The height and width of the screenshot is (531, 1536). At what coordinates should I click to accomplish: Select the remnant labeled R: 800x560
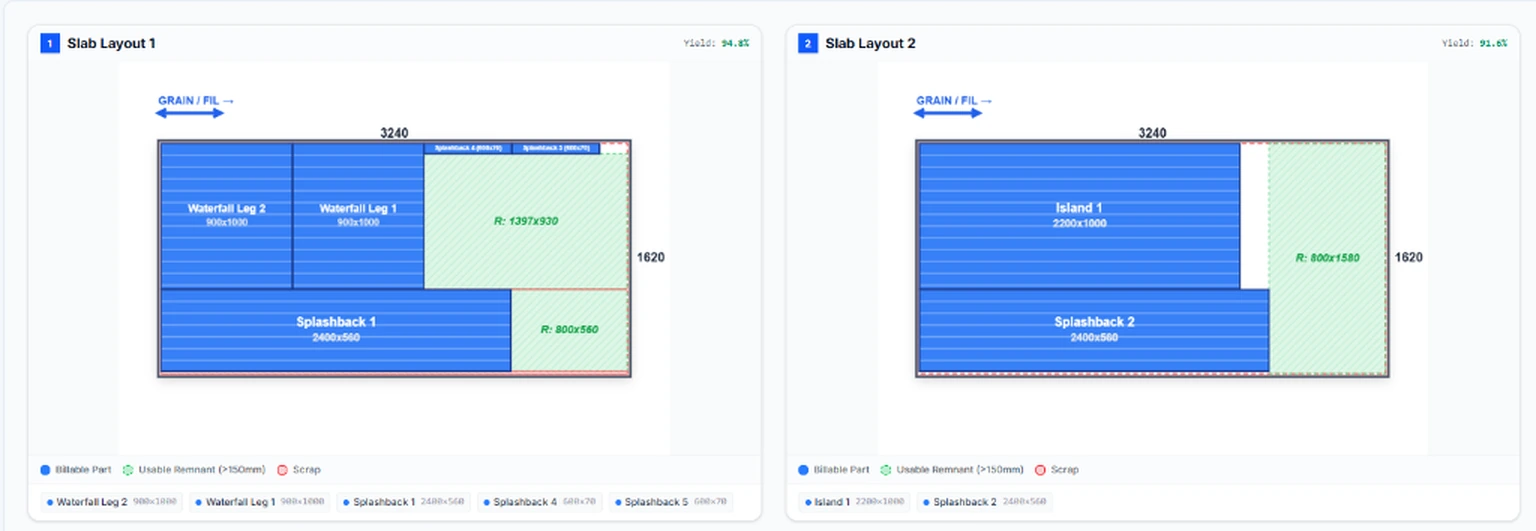click(x=569, y=330)
